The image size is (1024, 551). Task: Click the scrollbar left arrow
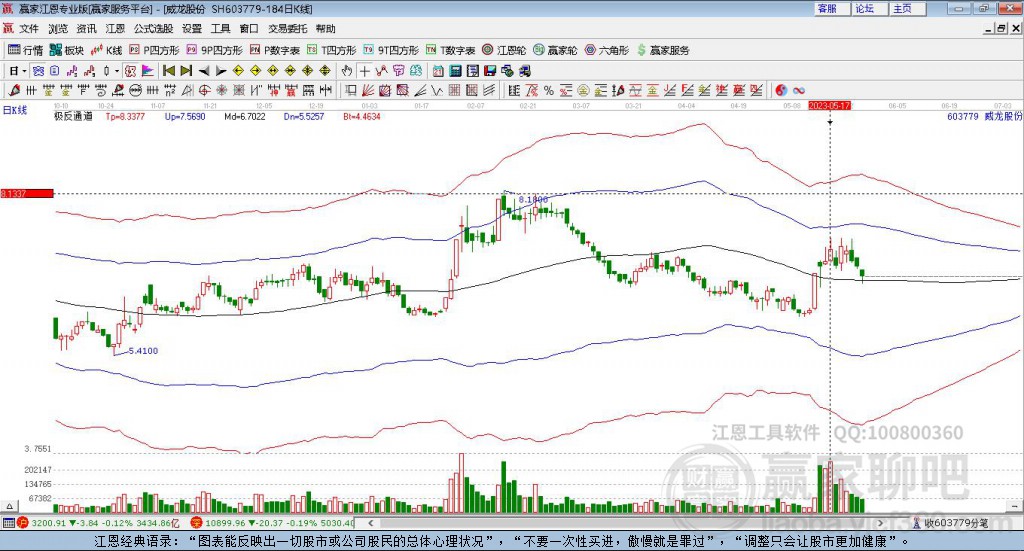(371, 523)
